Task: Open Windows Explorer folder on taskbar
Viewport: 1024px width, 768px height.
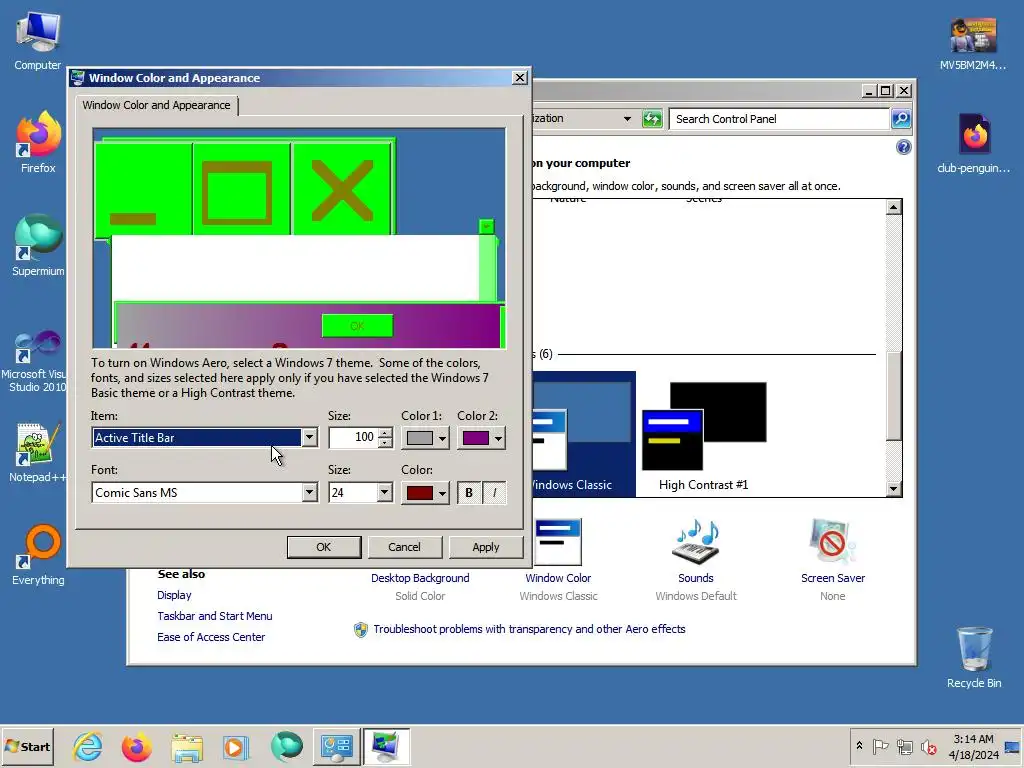Action: 187,746
